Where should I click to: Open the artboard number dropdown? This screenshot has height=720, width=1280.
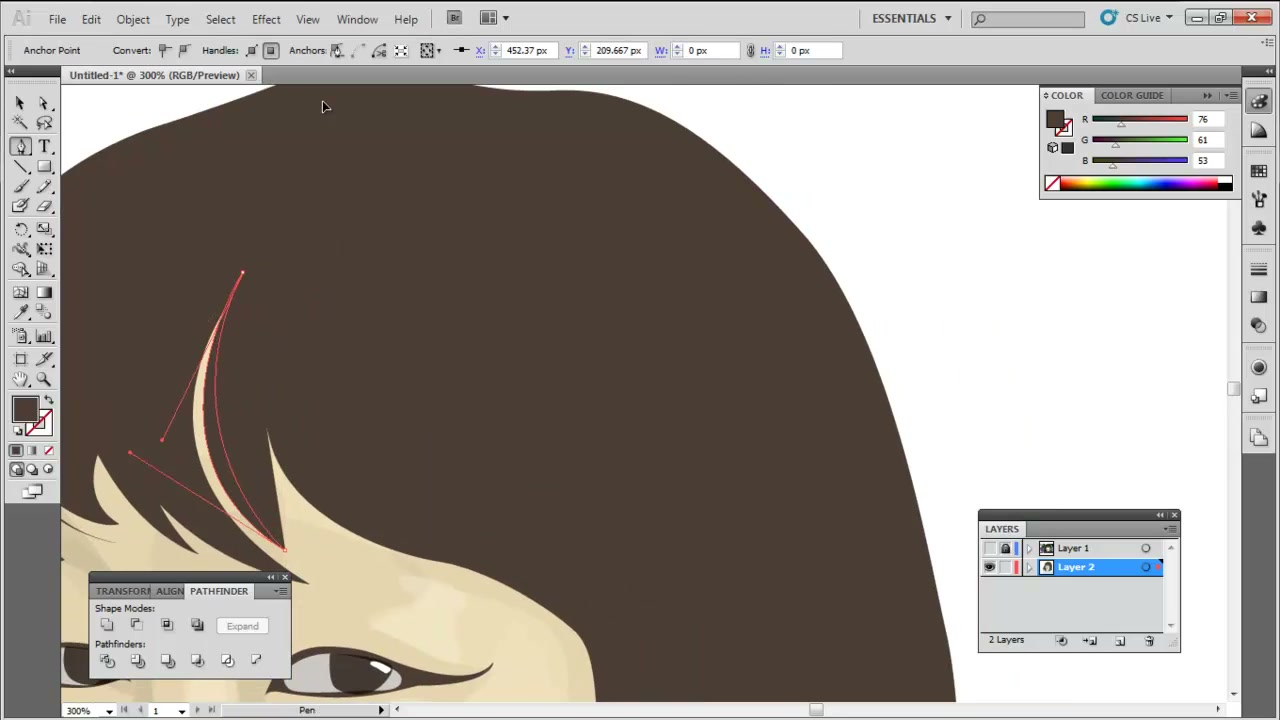coord(182,711)
